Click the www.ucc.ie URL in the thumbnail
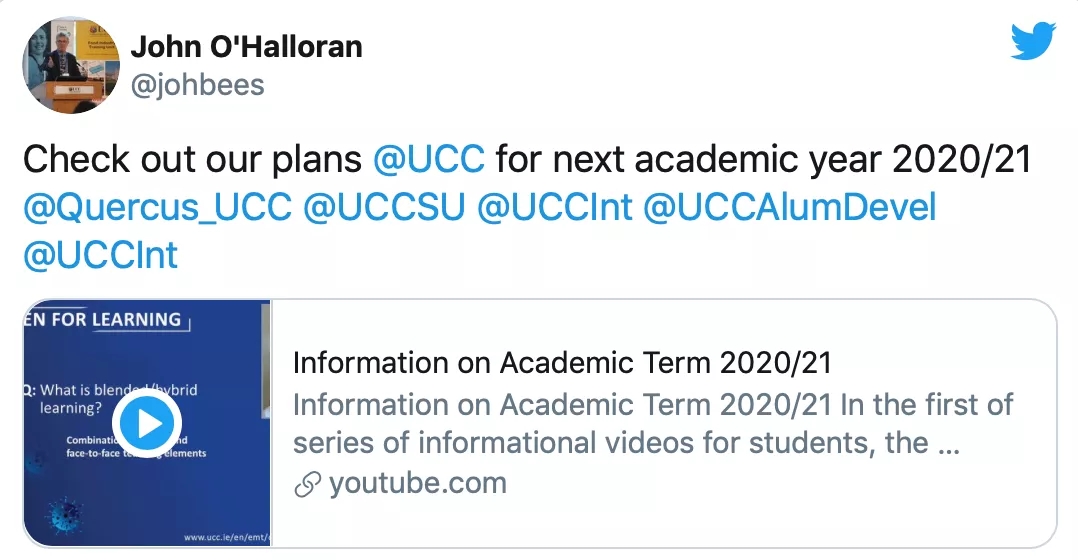Image resolution: width=1078 pixels, height=560 pixels. 227,537
